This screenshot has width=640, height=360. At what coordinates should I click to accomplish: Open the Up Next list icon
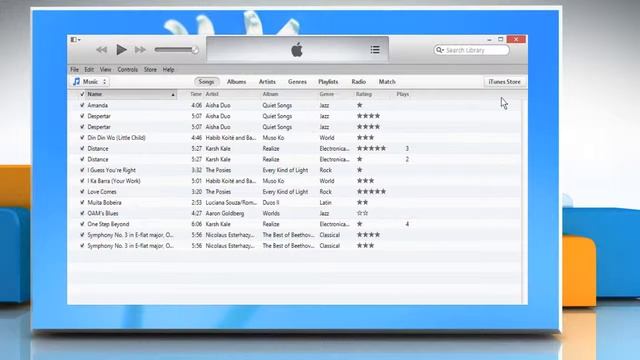click(x=375, y=50)
